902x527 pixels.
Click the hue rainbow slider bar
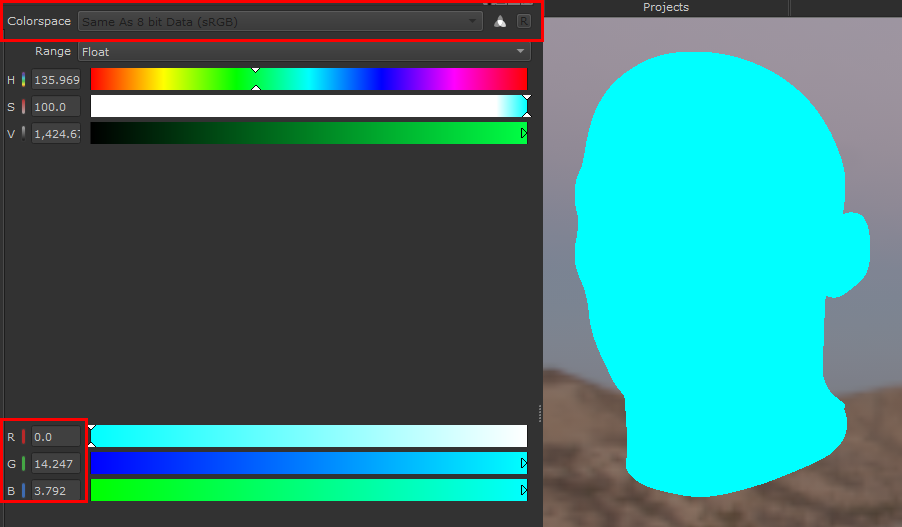click(308, 79)
